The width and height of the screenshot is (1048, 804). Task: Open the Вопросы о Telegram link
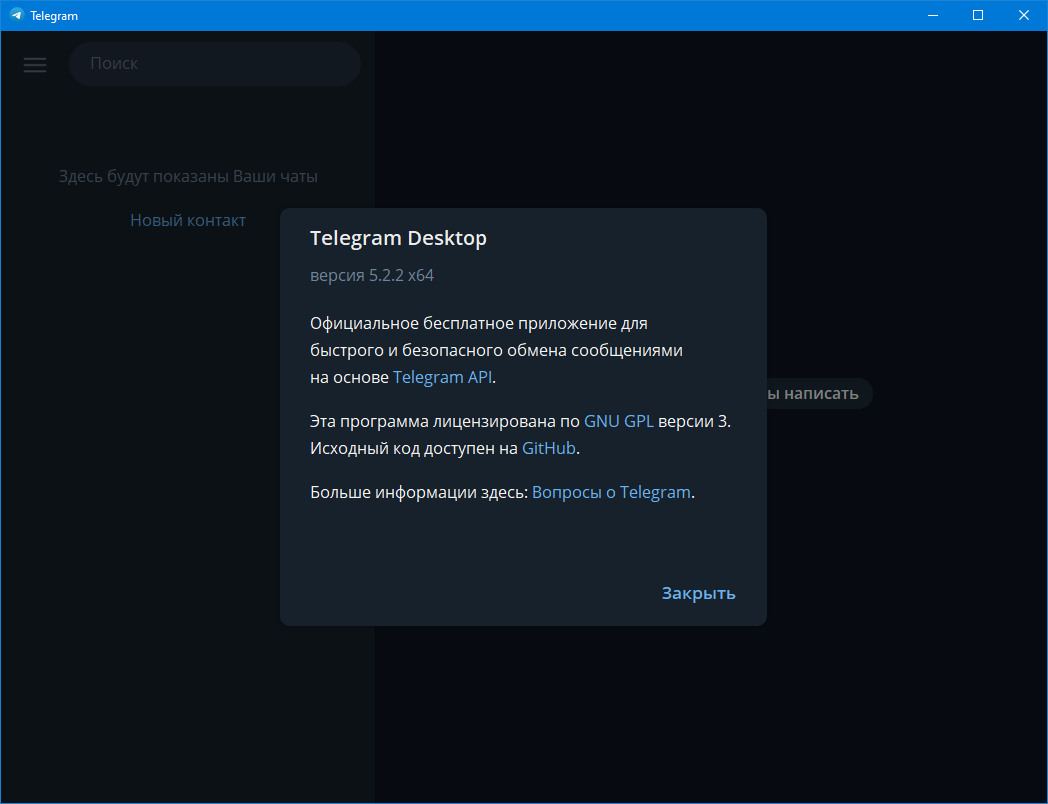(611, 493)
